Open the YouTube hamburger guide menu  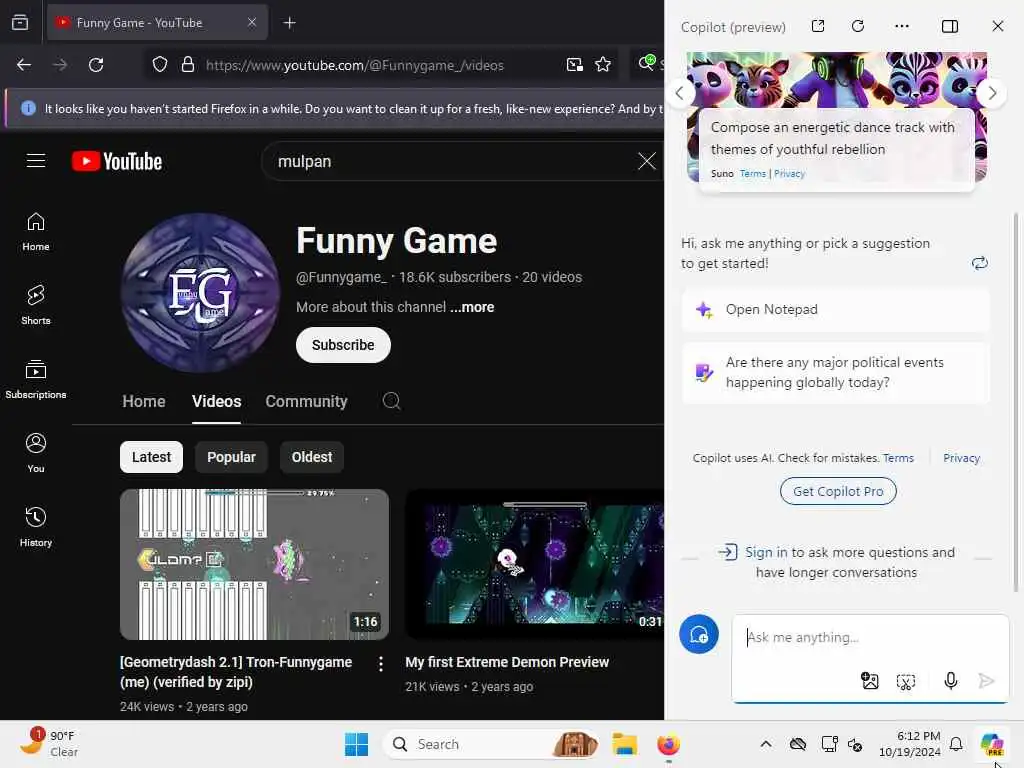tap(36, 161)
